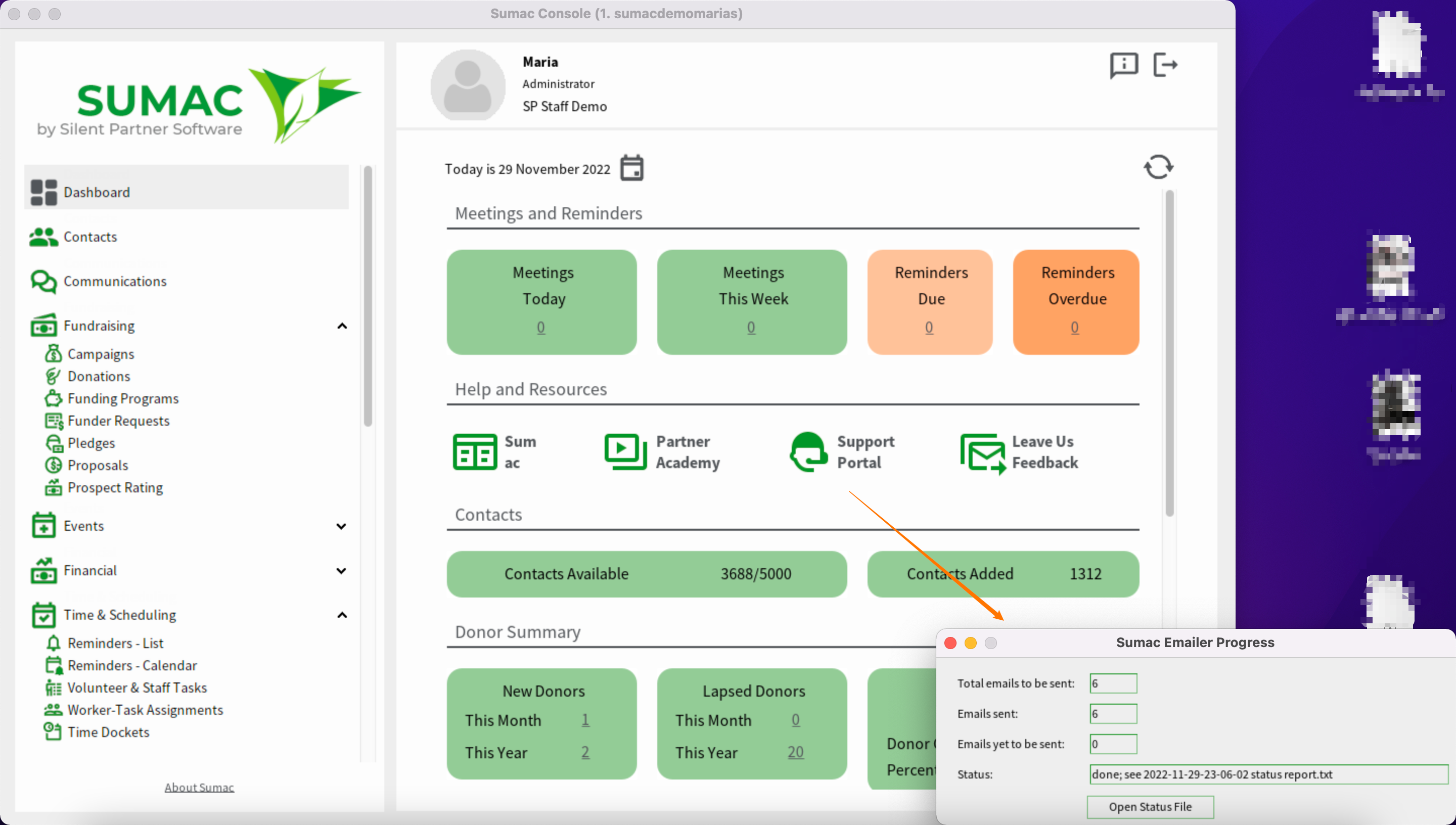Click the Fundraising section icon
This screenshot has height=825, width=1456.
(x=43, y=325)
